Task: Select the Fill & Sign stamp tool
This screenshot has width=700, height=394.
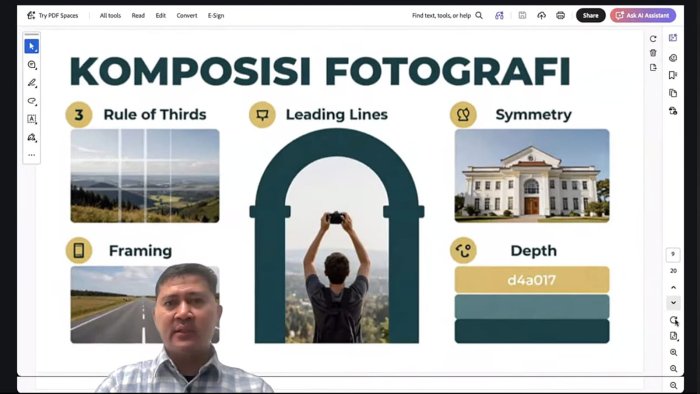Action: (32, 137)
